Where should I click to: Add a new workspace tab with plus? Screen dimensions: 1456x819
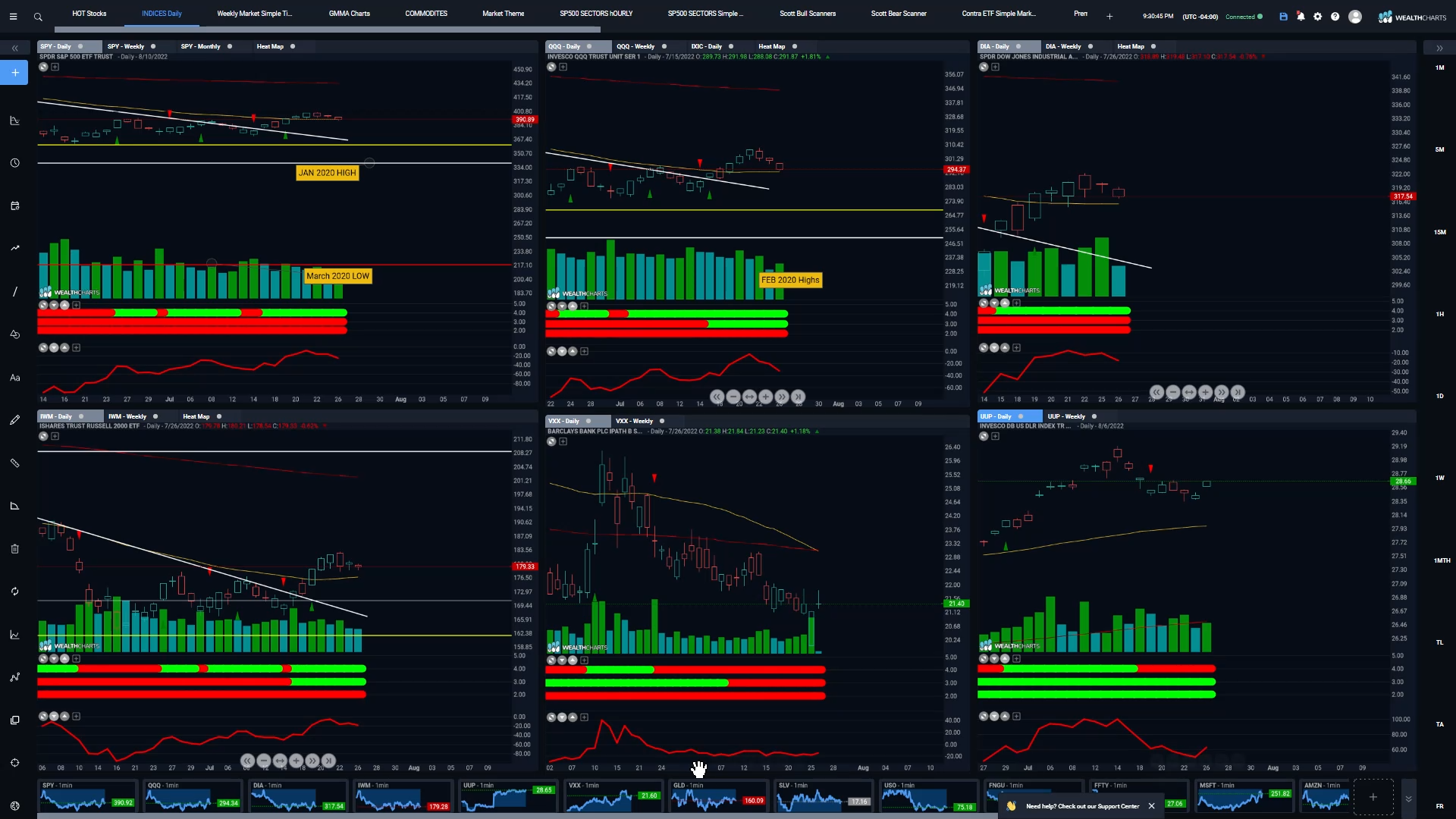pos(1109,16)
